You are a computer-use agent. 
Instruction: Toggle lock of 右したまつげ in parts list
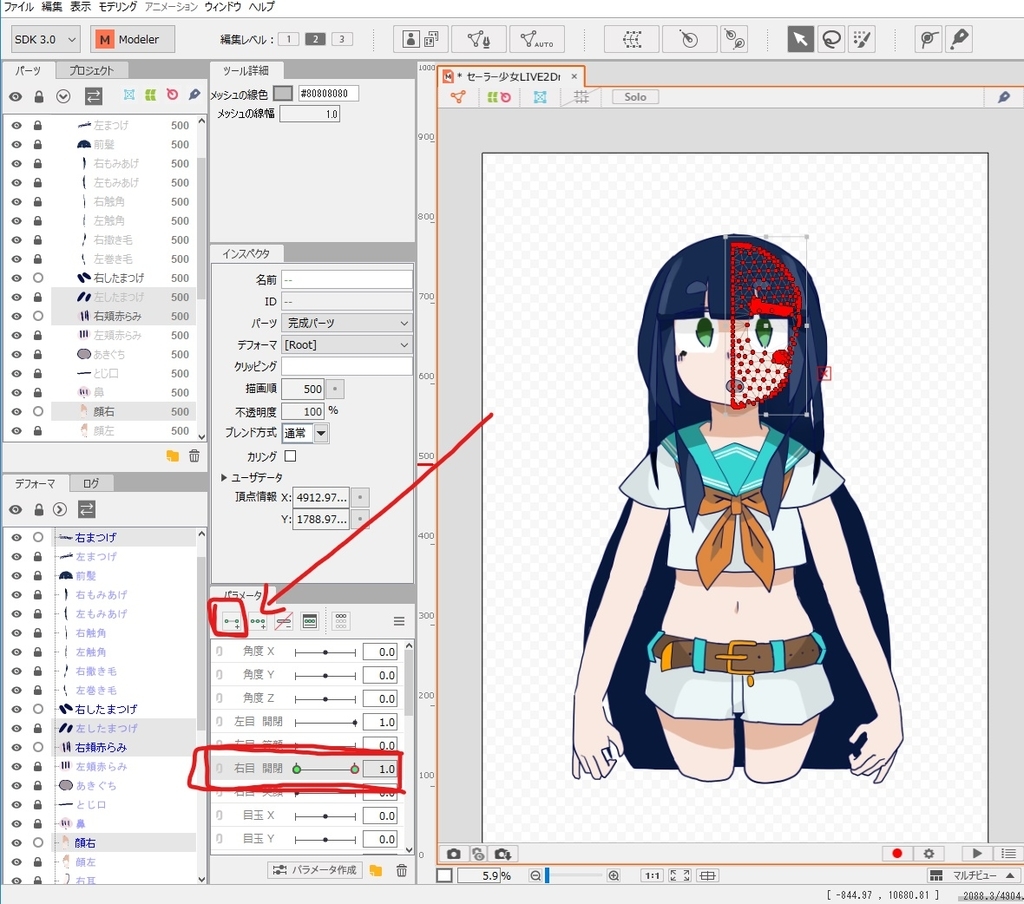[38, 278]
